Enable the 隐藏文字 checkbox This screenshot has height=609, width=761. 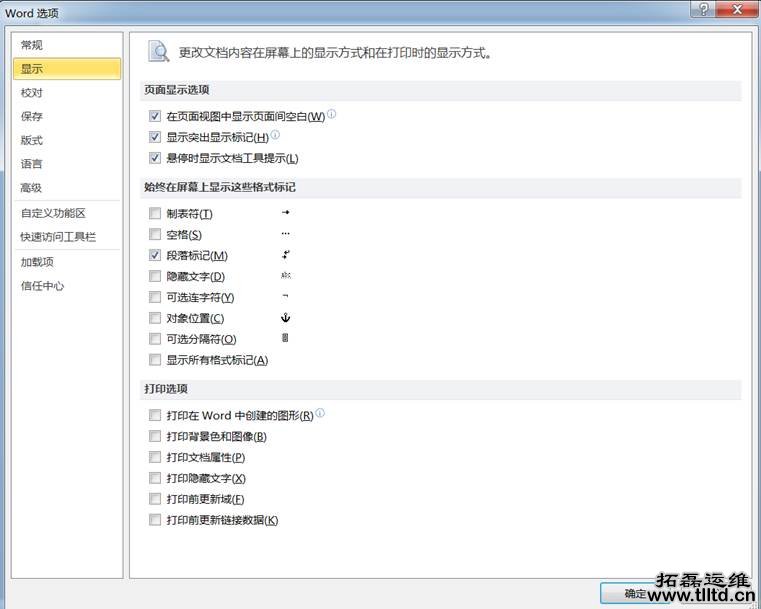pyautogui.click(x=155, y=277)
